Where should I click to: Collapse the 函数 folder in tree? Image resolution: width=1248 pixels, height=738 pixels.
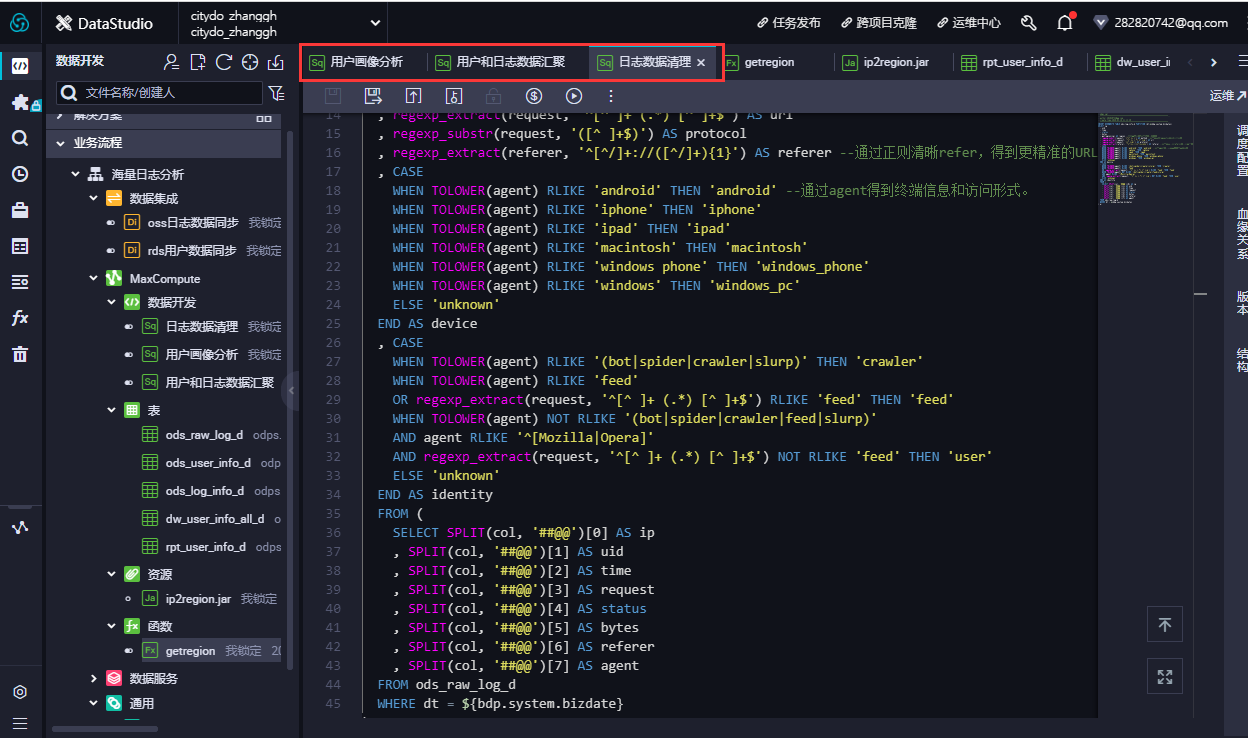[112, 626]
